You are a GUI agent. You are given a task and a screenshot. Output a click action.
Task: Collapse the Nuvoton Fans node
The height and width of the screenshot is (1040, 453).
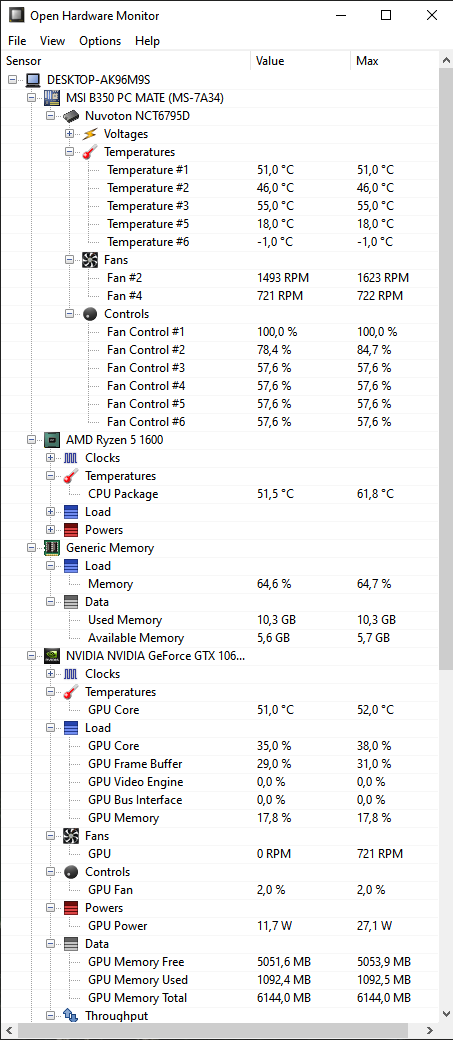[69, 260]
